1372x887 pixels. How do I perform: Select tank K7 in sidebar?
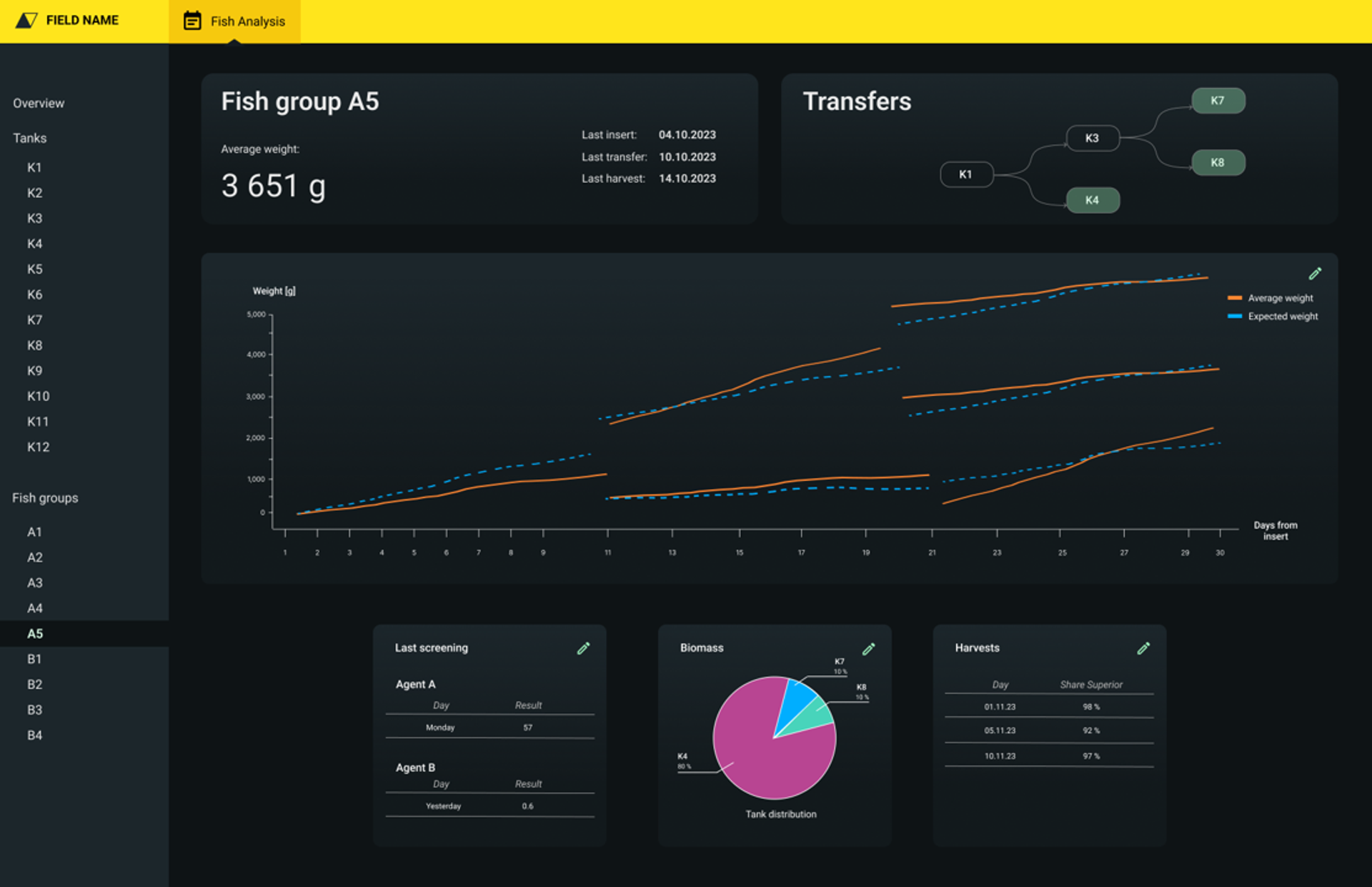tap(34, 319)
